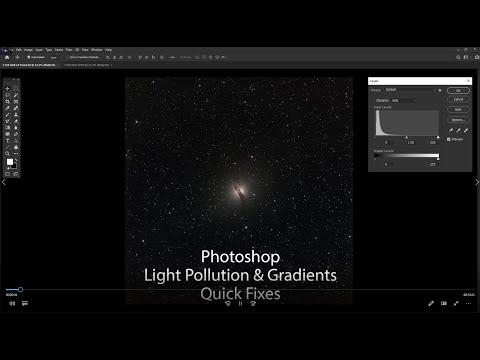The height and width of the screenshot is (360, 480).
Task: Open the workspace switcher dropdown
Action: tap(467, 57)
